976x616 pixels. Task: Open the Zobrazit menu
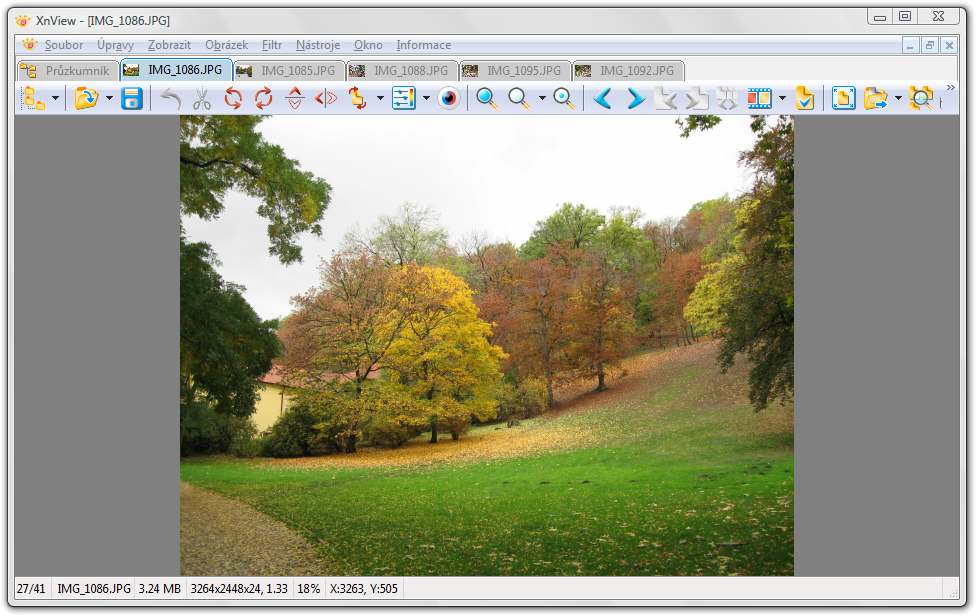[x=169, y=45]
